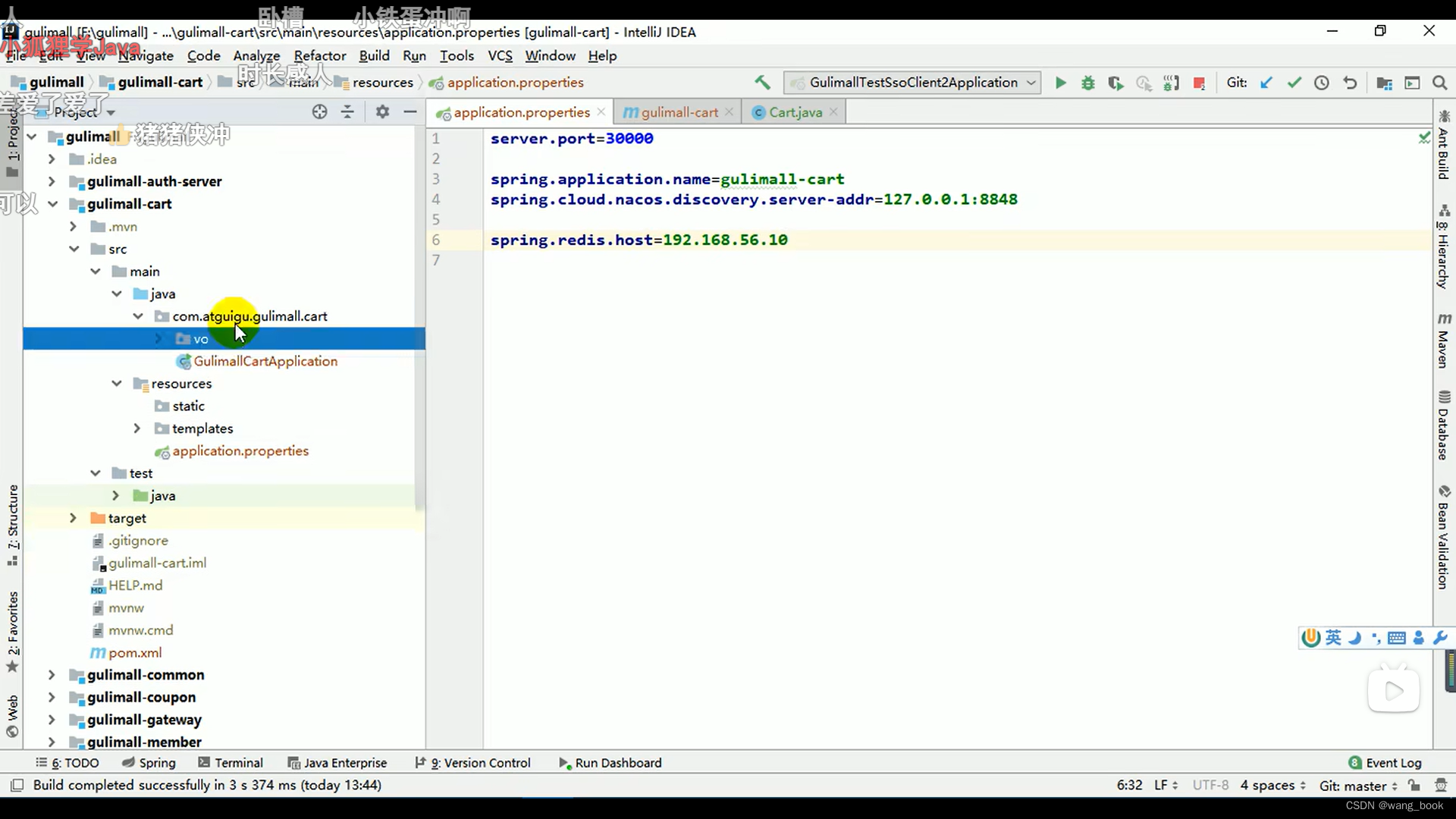Open the Web tool window
This screenshot has width=1456, height=819.
pyautogui.click(x=13, y=716)
